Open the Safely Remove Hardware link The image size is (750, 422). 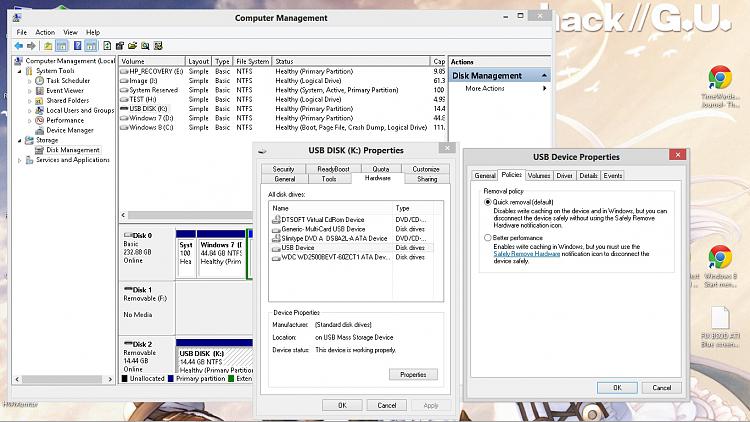(x=527, y=254)
